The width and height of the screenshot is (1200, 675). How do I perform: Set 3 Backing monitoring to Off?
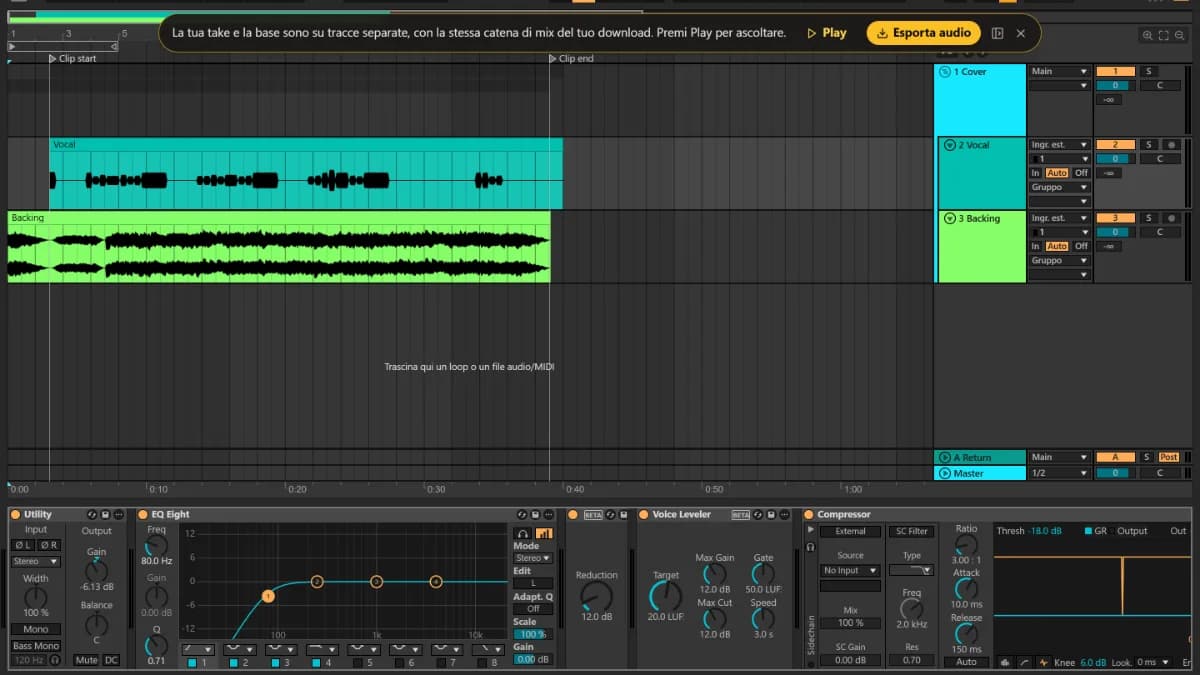[1081, 246]
